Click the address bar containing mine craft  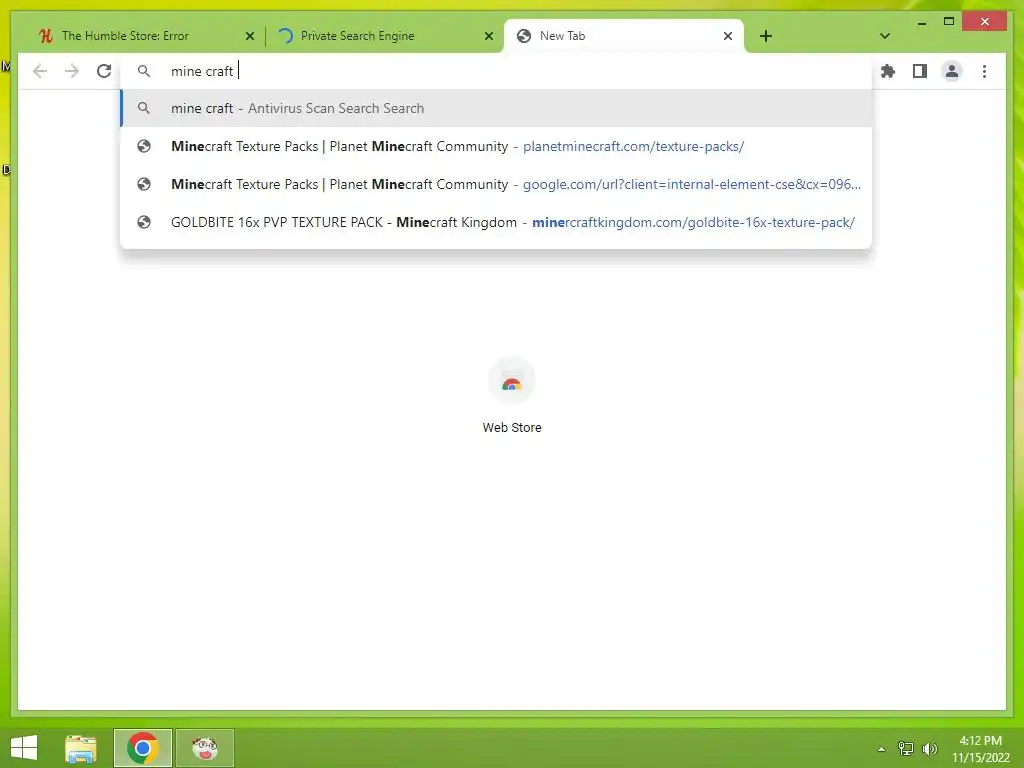click(496, 71)
